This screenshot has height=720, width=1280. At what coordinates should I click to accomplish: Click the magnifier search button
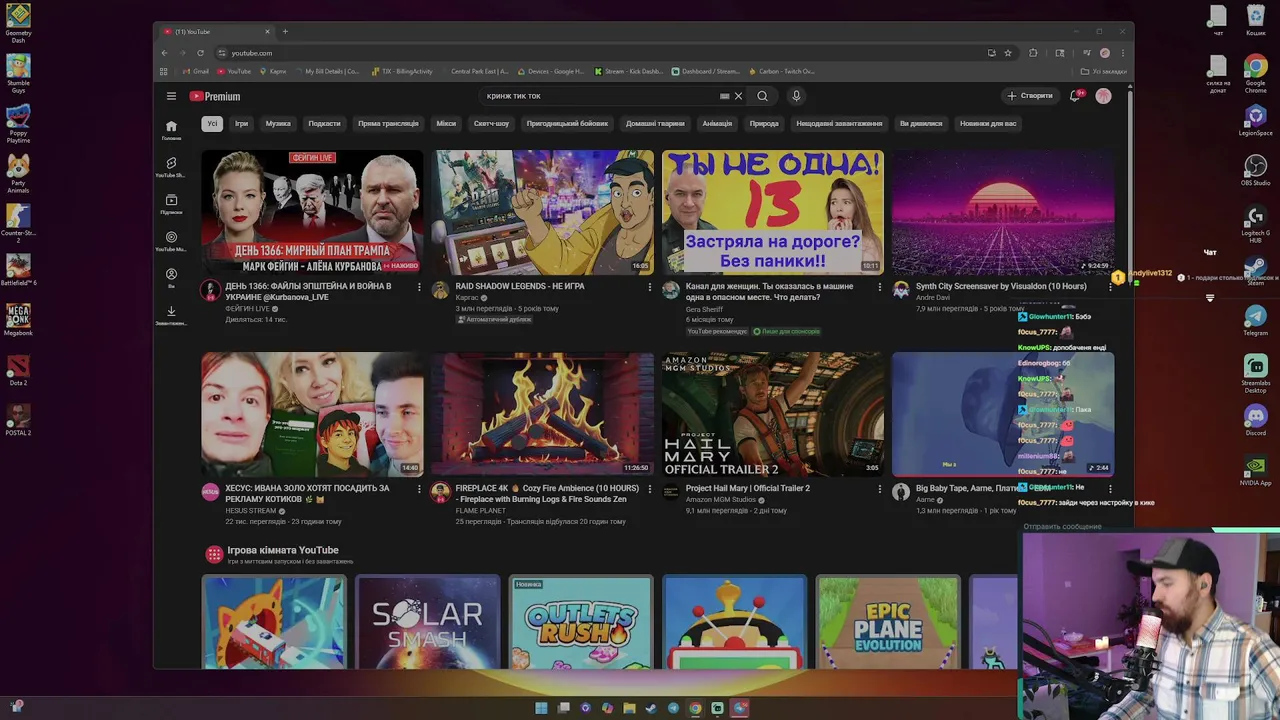(x=762, y=96)
